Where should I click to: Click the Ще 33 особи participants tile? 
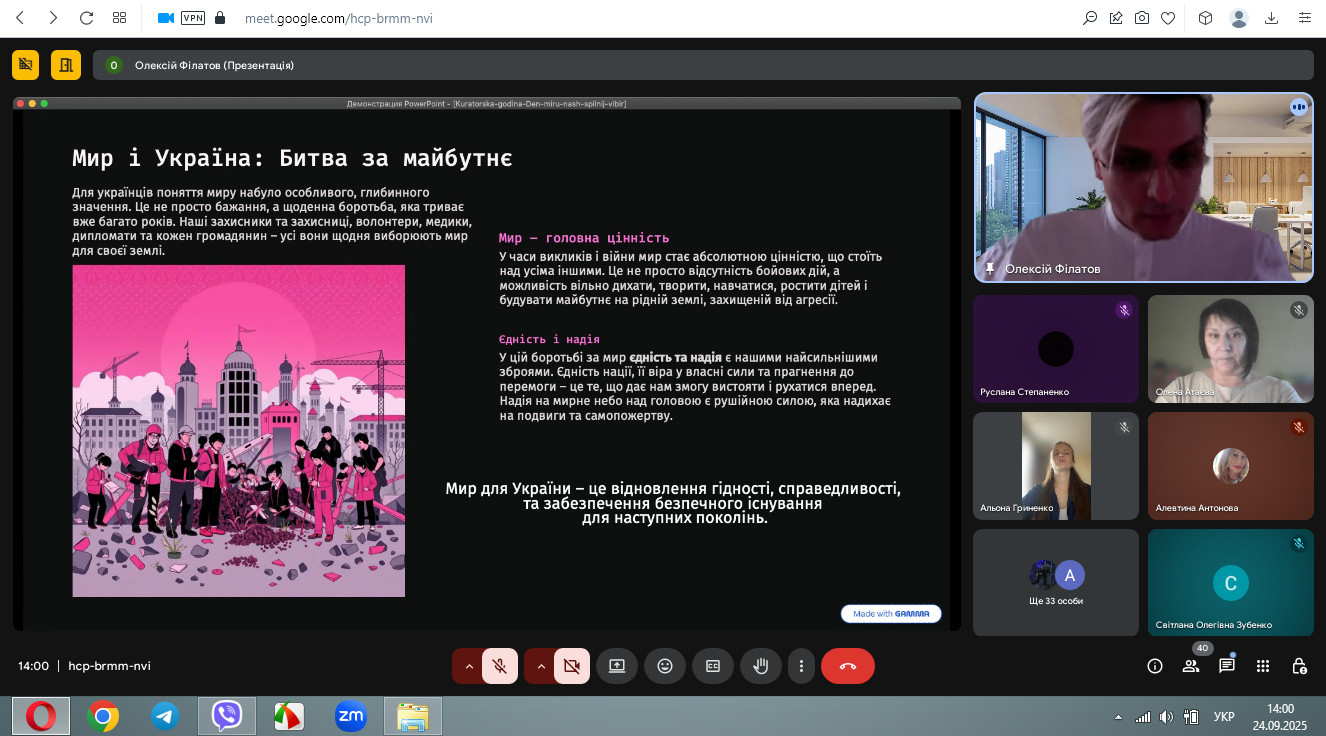click(x=1056, y=582)
